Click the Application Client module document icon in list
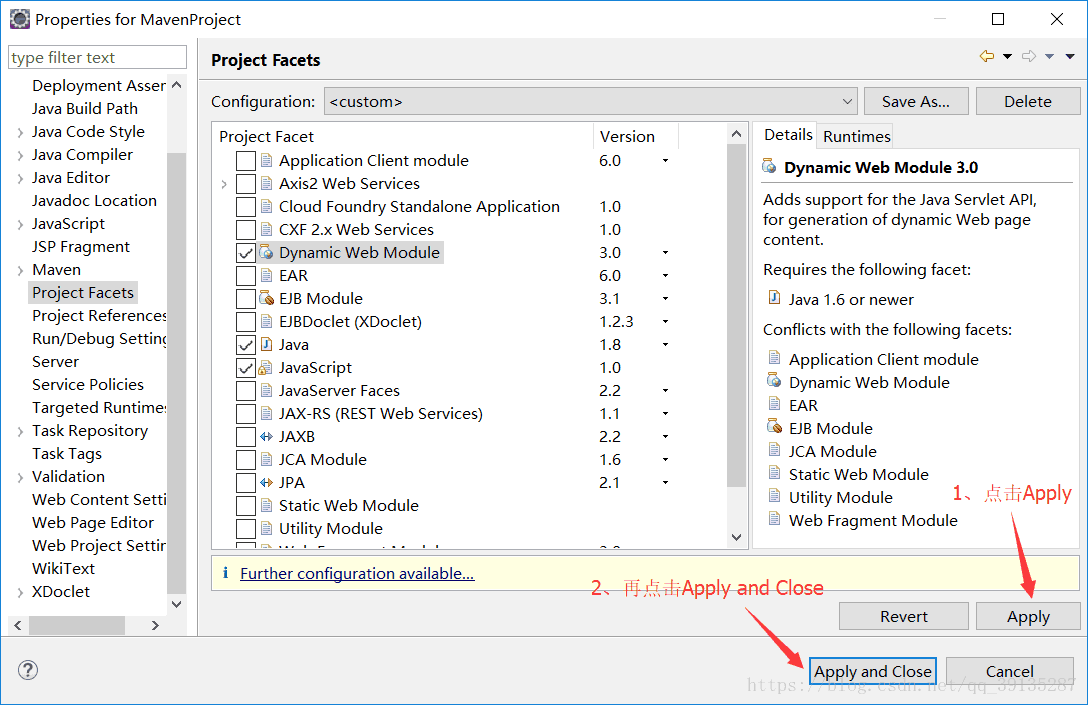Image resolution: width=1088 pixels, height=705 pixels. [x=266, y=161]
